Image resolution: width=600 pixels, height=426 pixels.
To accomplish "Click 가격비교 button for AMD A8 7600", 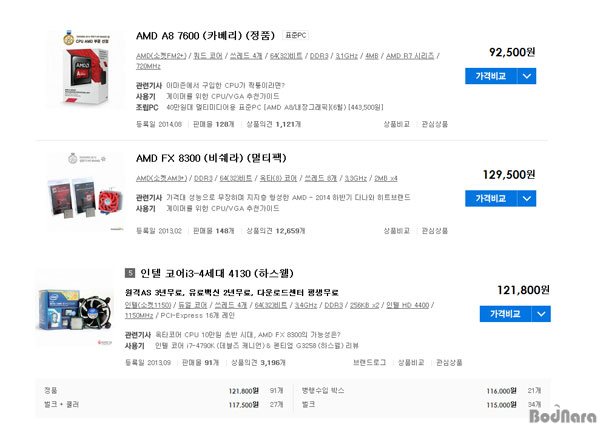I will click(491, 76).
